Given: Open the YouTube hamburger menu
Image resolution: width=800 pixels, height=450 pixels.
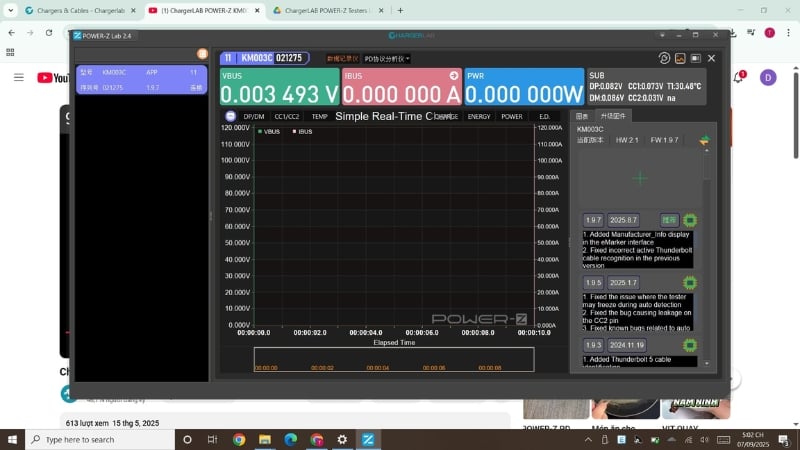Looking at the screenshot, I should coord(18,78).
